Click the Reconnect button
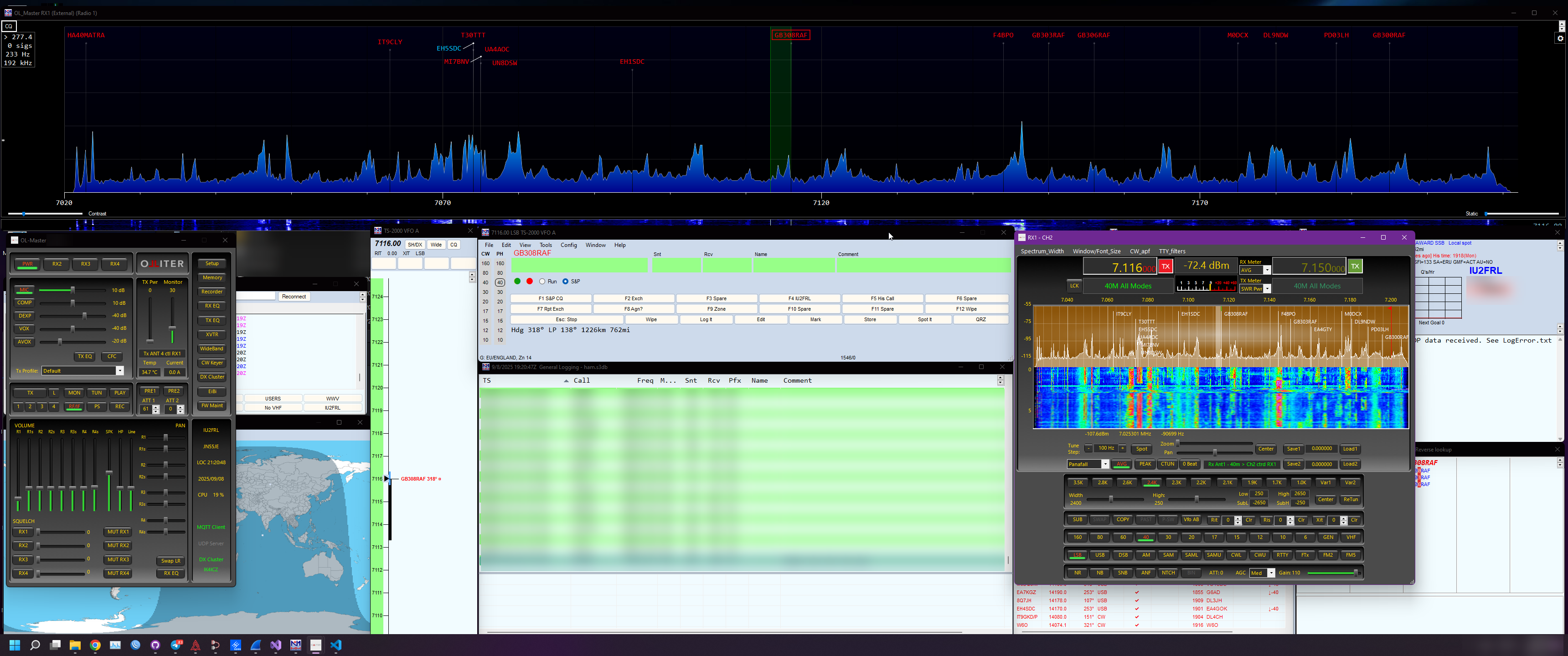1568x656 pixels. [294, 297]
